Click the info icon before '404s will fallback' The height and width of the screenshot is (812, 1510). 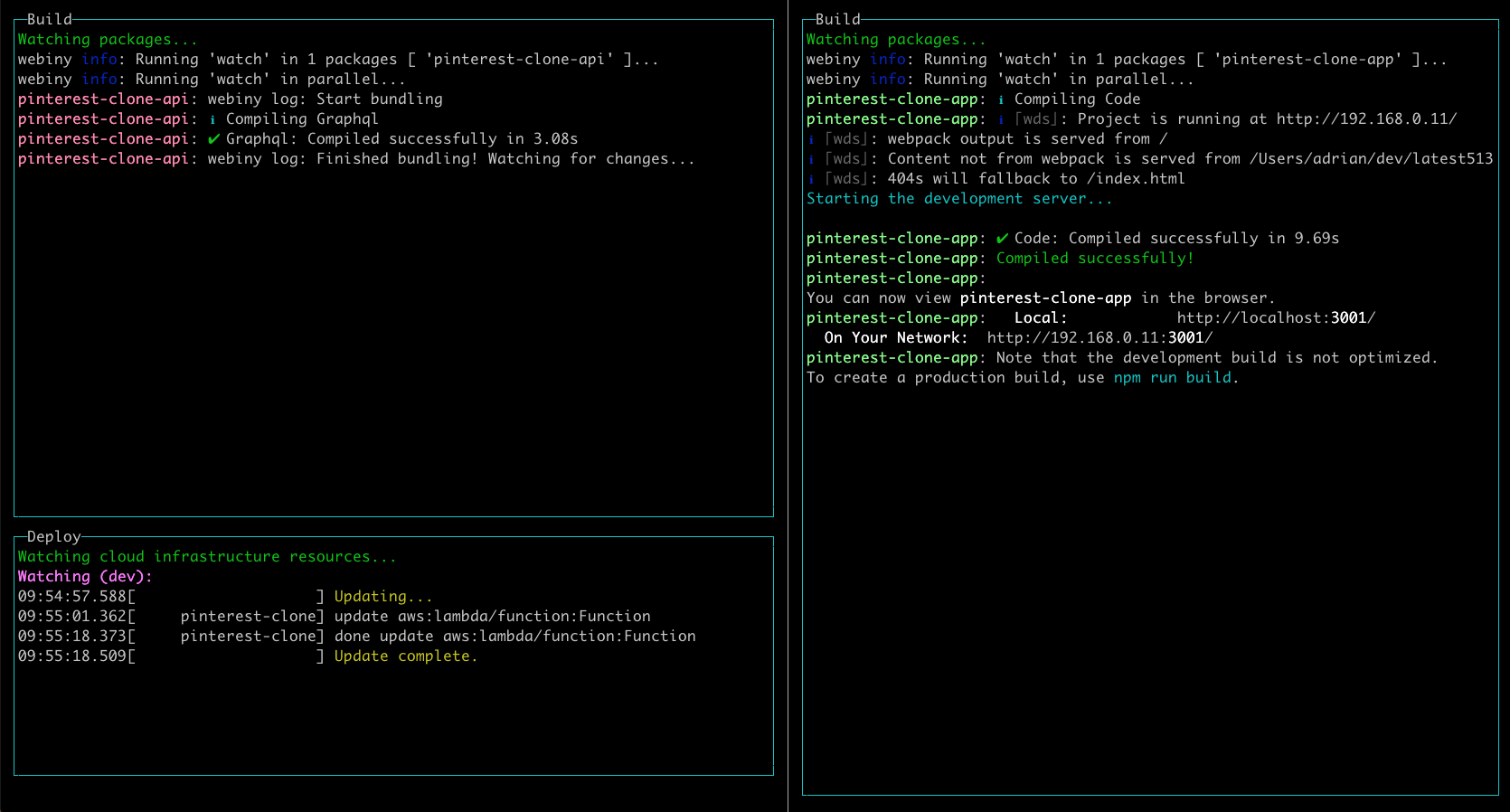[811, 179]
